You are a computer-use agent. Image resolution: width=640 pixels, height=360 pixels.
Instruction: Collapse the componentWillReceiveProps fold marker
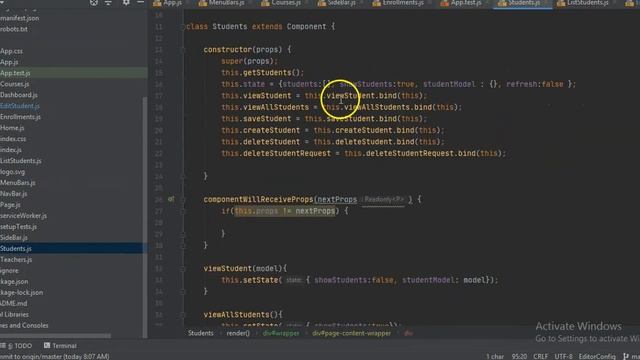point(183,200)
